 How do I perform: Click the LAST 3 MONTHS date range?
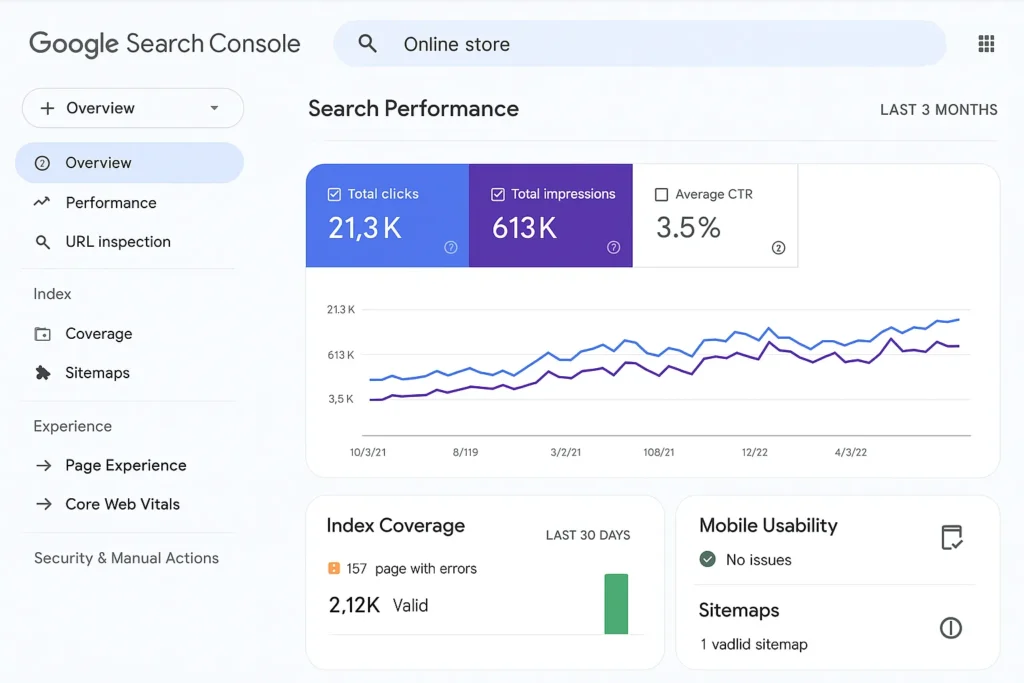[x=938, y=110]
